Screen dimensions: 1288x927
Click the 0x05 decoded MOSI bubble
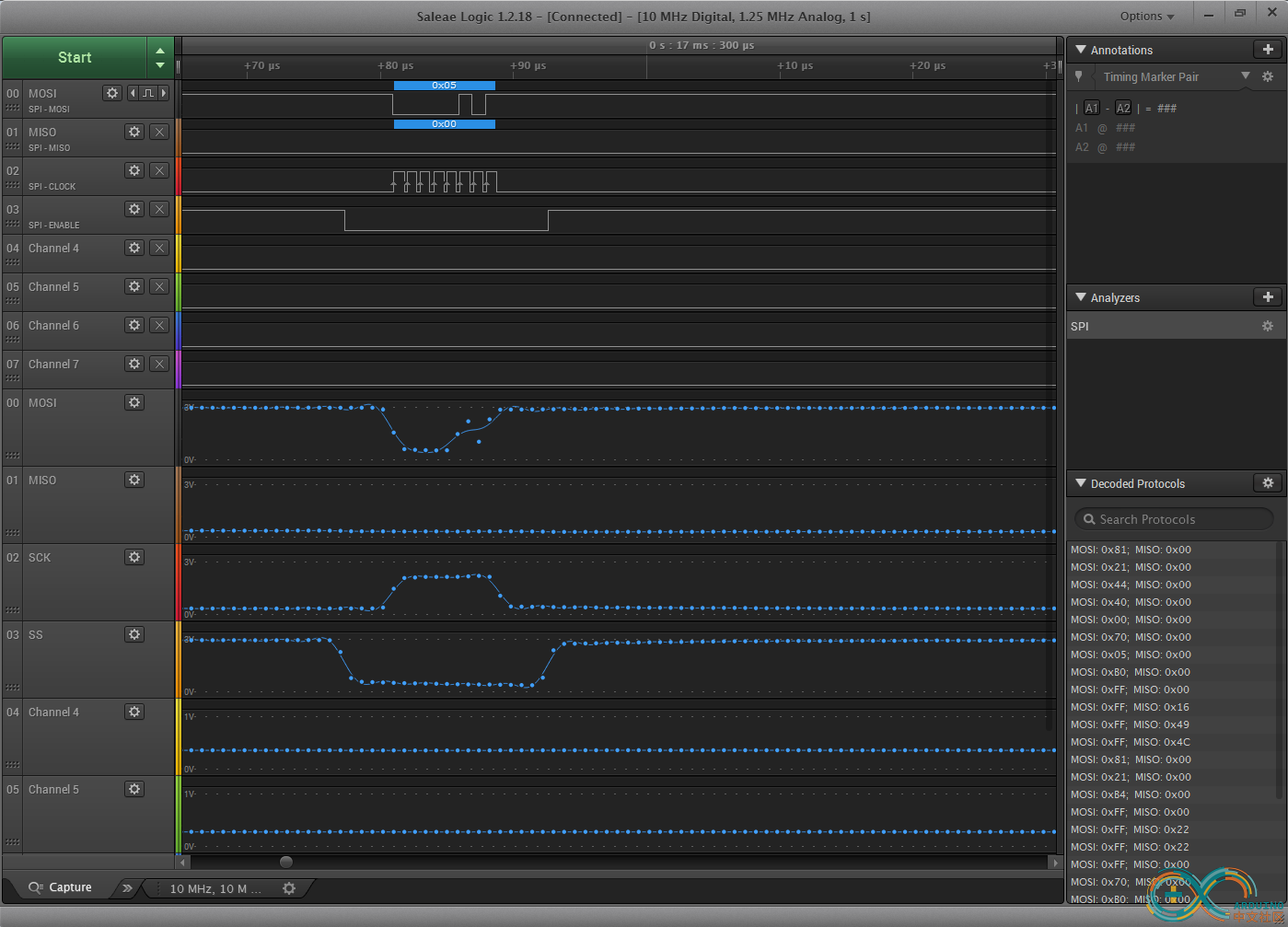444,86
